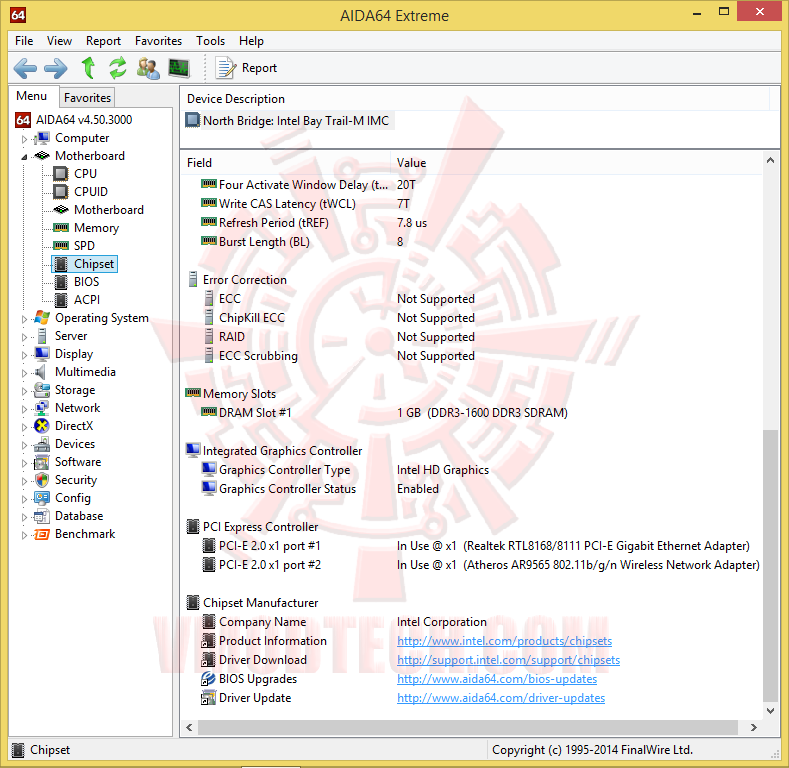Click the Network icon in tree
The image size is (789, 768).
pos(42,408)
